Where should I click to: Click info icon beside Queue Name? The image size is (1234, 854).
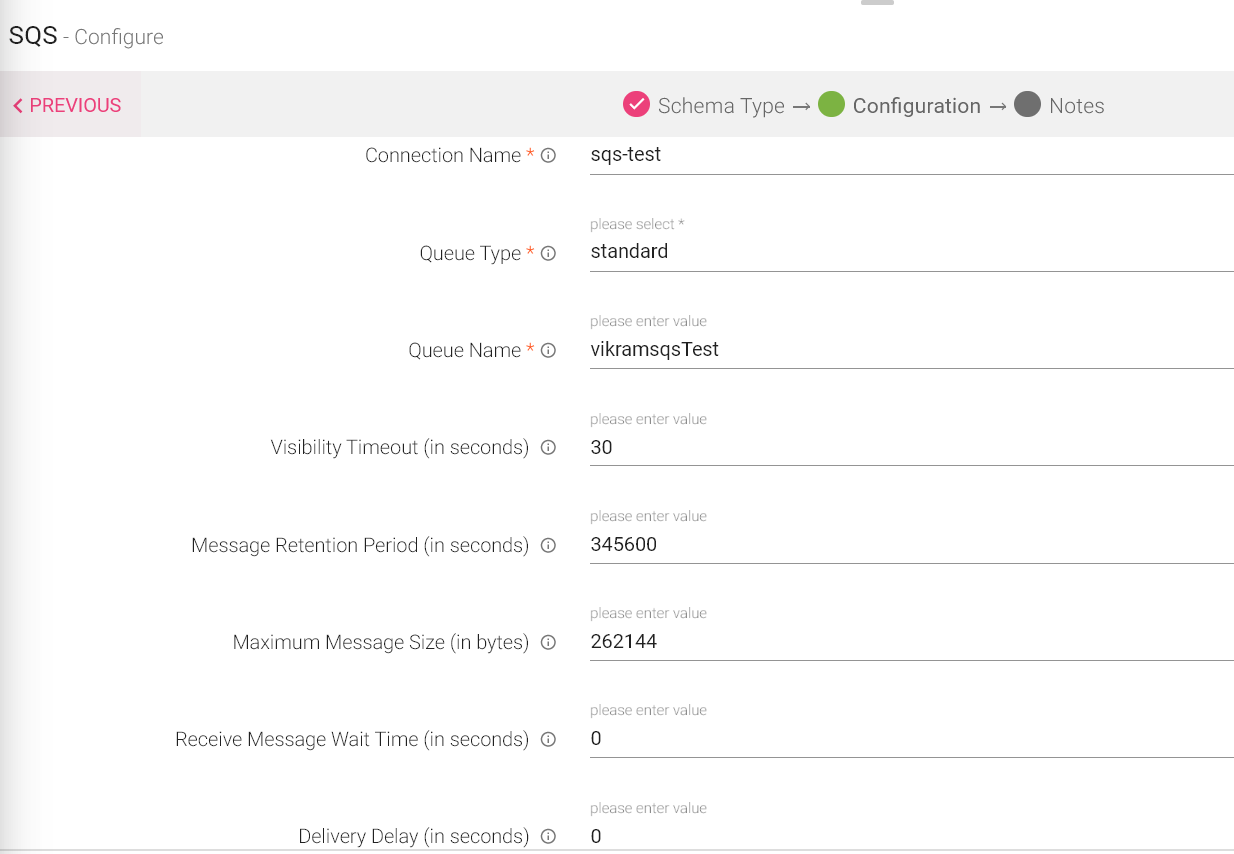pos(548,351)
